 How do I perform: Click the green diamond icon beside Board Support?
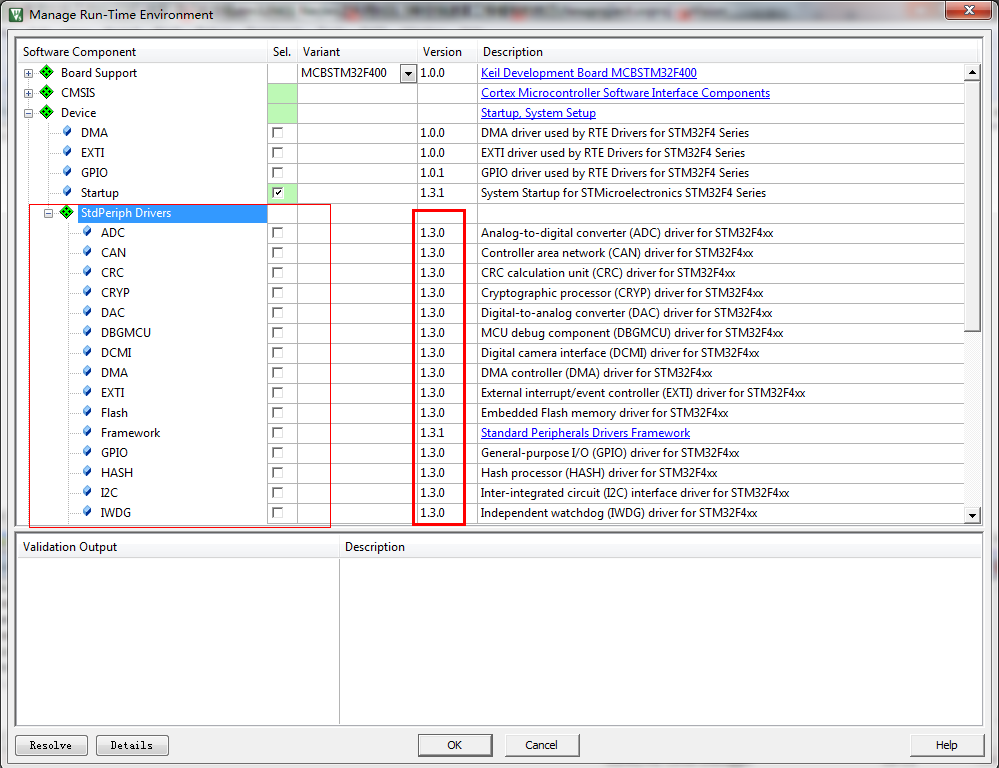point(47,72)
